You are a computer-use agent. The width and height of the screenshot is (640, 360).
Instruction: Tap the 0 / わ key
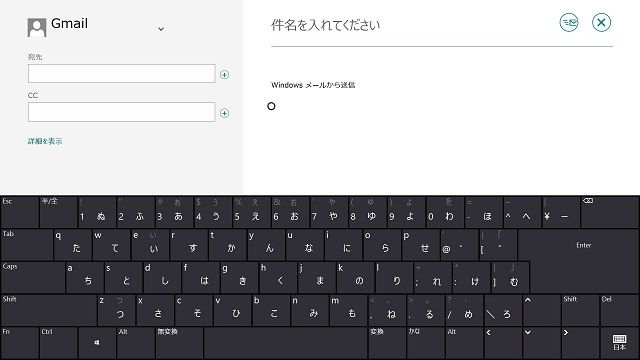click(445, 212)
